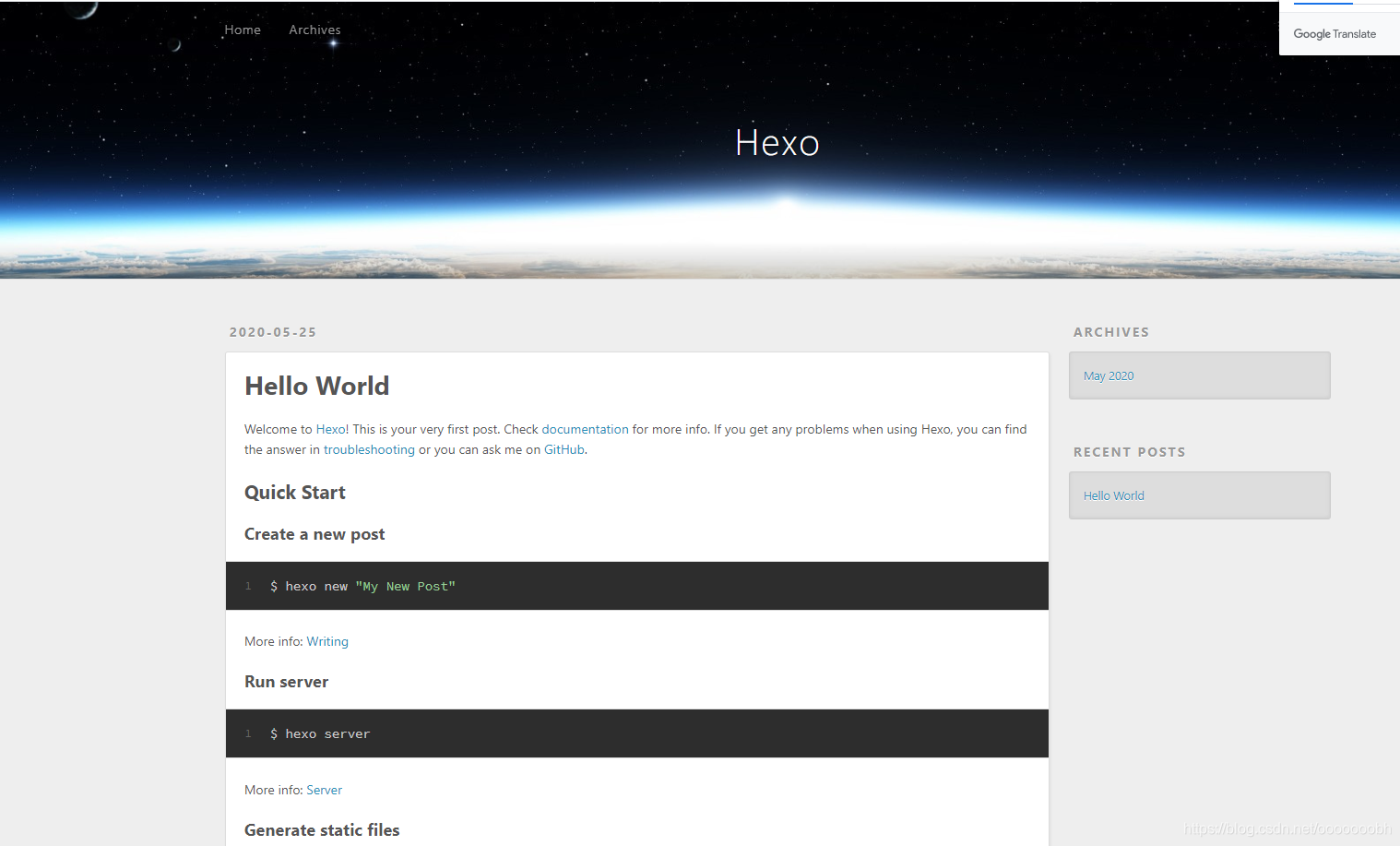Open the Google Translate widget
Image resolution: width=1400 pixels, height=846 pixels.
click(x=1335, y=34)
